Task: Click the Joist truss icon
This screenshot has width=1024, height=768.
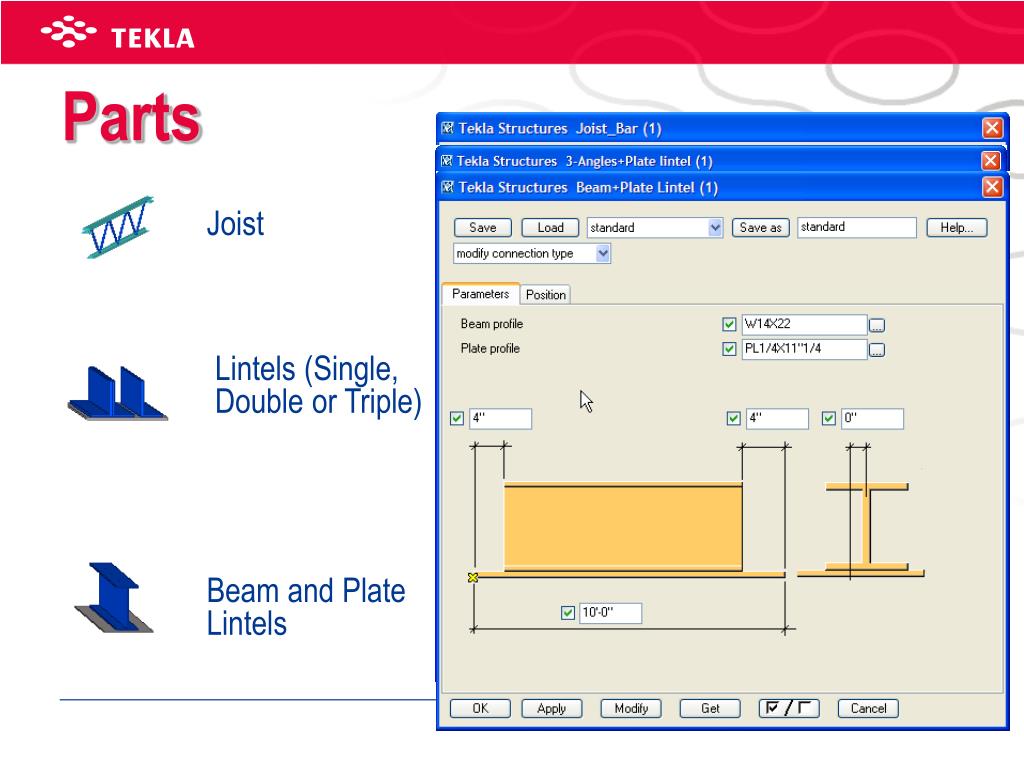Action: pyautogui.click(x=118, y=227)
